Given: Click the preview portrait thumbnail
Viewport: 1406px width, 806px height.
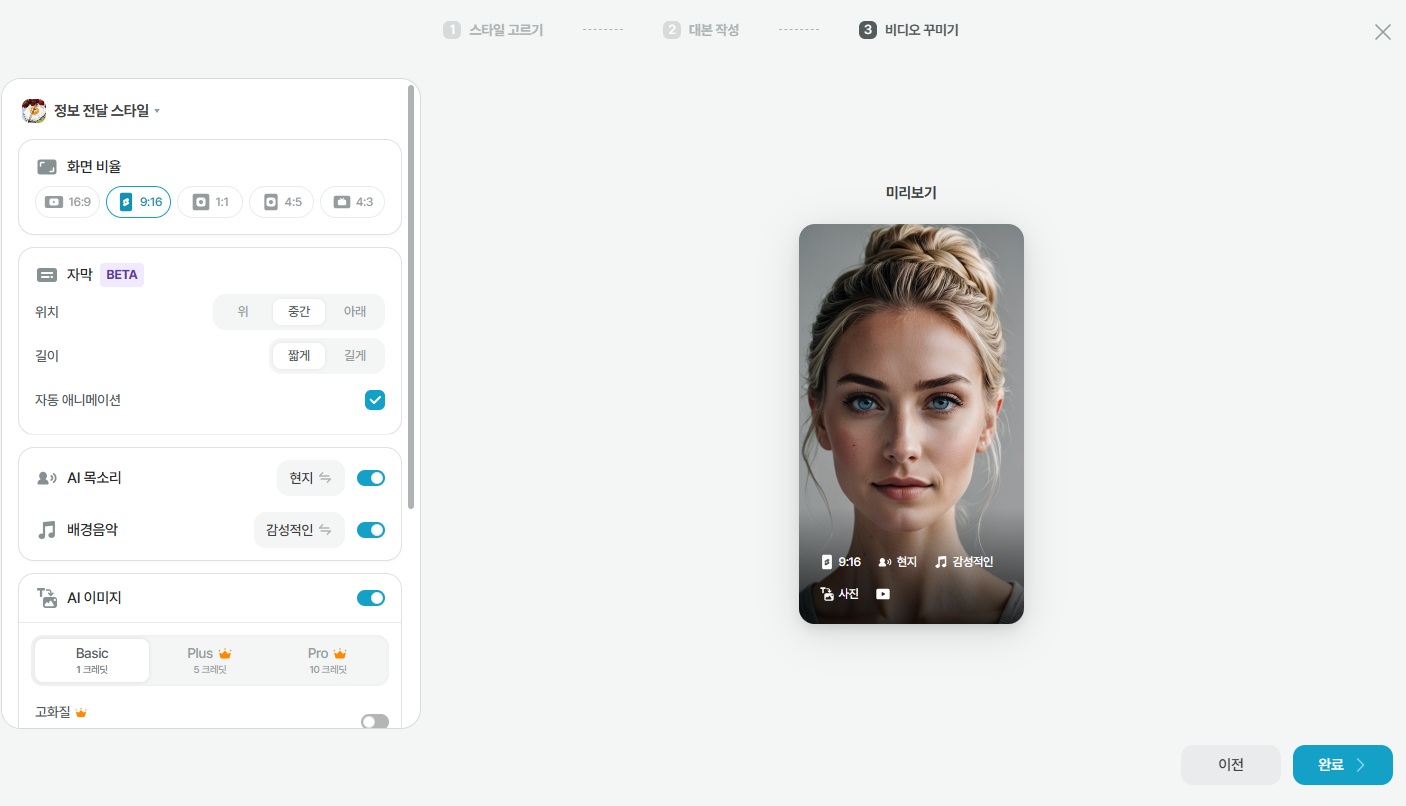Looking at the screenshot, I should pyautogui.click(x=911, y=424).
